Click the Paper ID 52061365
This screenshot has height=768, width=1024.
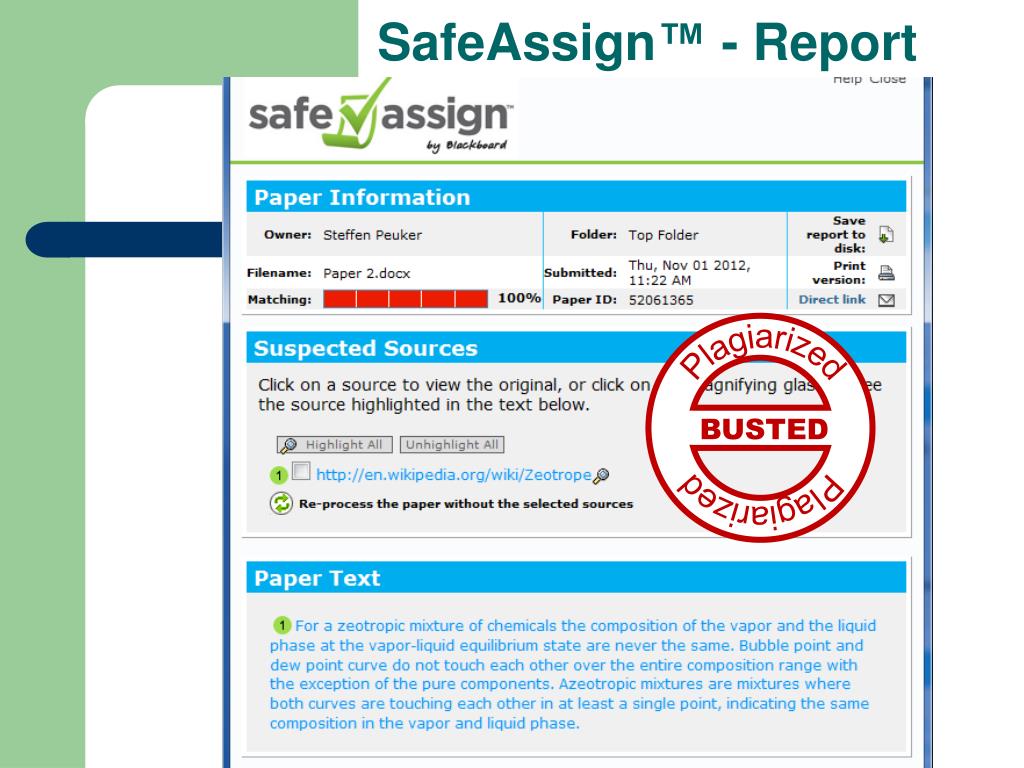point(661,300)
